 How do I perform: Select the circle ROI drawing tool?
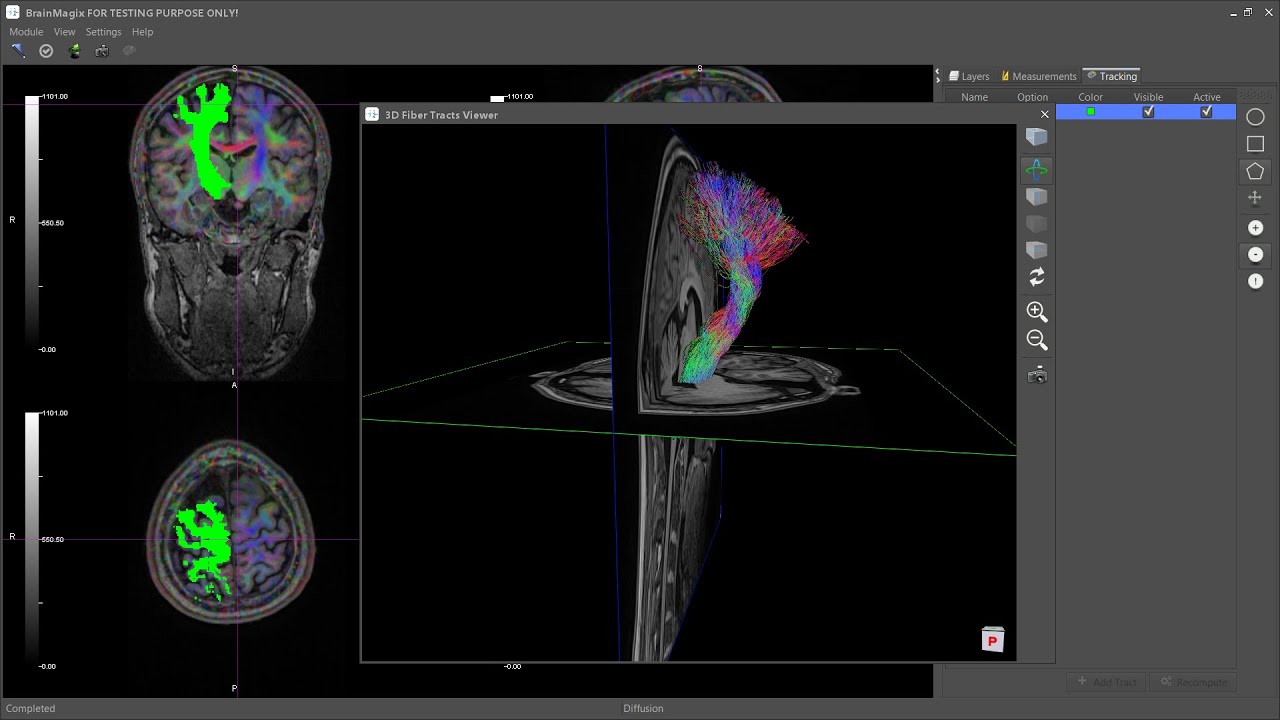pos(1255,117)
